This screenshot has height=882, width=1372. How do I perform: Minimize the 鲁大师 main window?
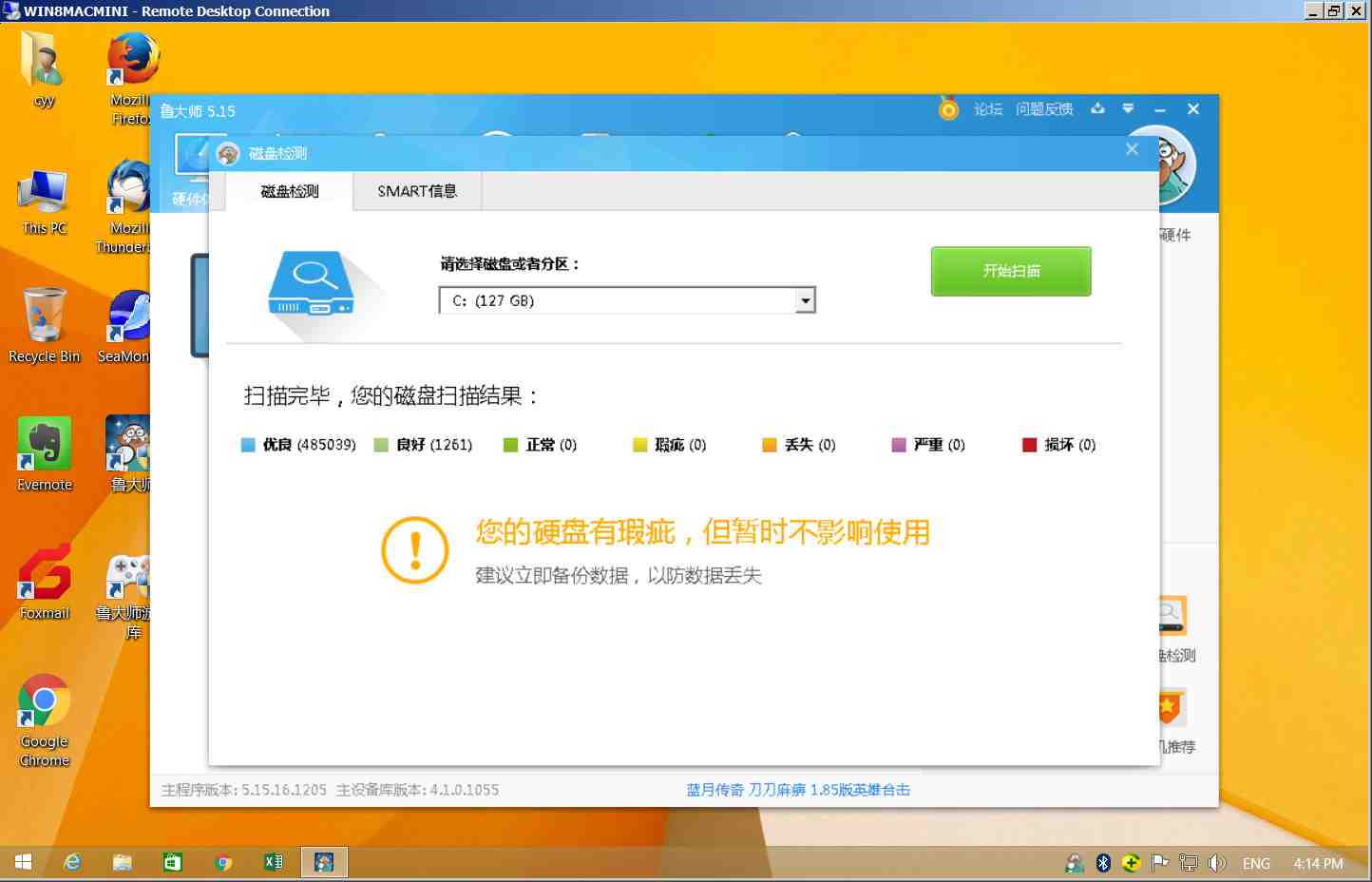coord(1160,109)
